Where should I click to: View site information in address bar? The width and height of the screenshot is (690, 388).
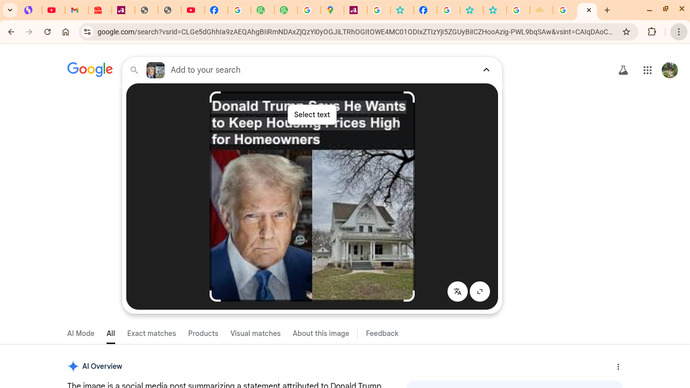point(87,32)
